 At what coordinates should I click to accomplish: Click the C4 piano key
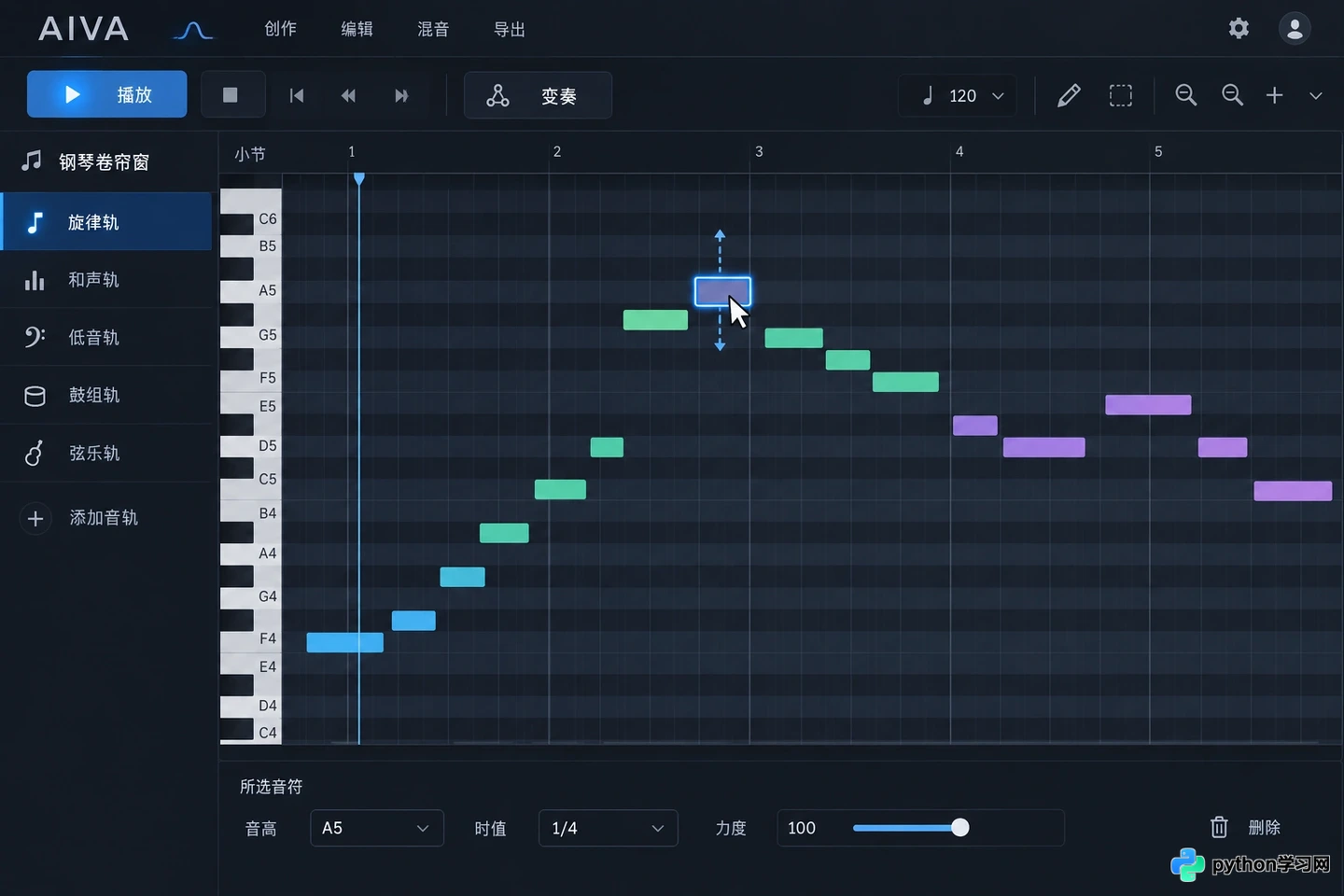(x=250, y=732)
